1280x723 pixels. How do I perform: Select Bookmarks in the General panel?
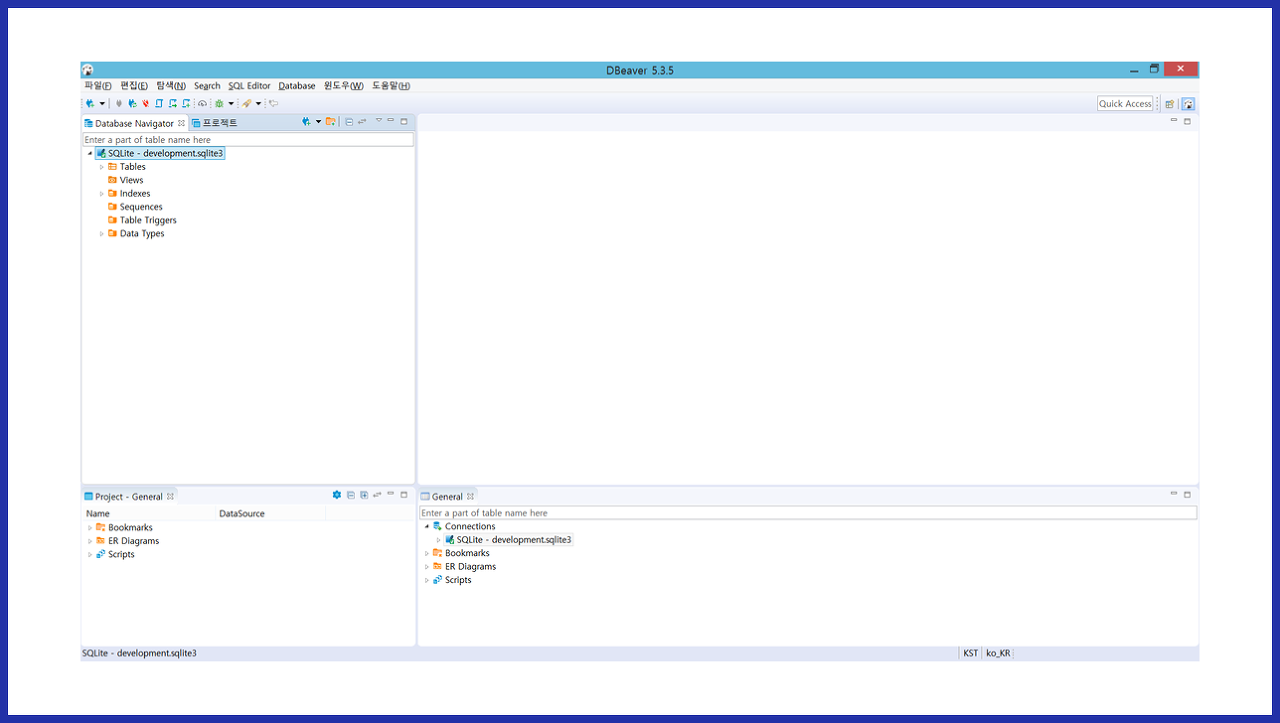pos(461,553)
